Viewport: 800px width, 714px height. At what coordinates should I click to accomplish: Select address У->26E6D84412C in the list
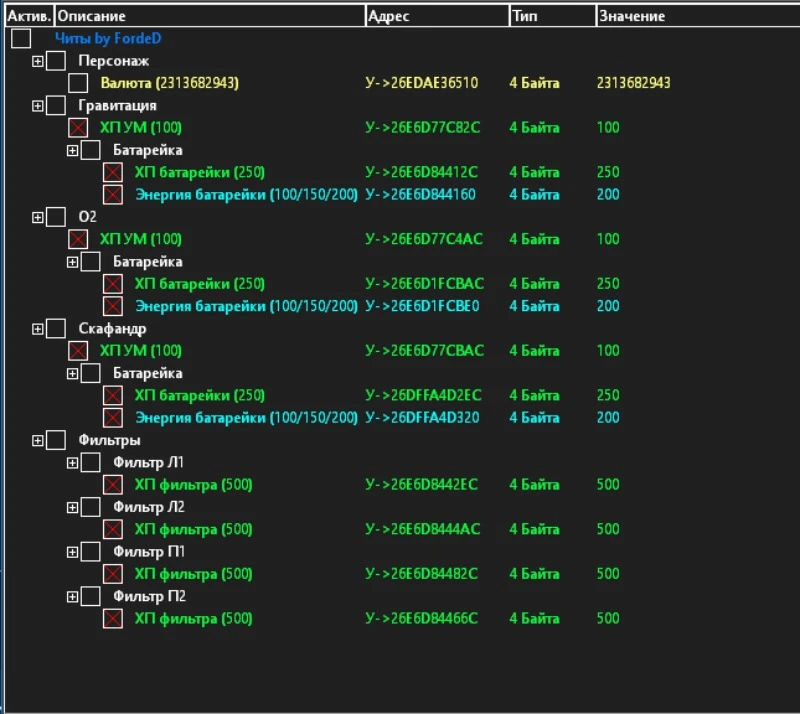tap(422, 173)
